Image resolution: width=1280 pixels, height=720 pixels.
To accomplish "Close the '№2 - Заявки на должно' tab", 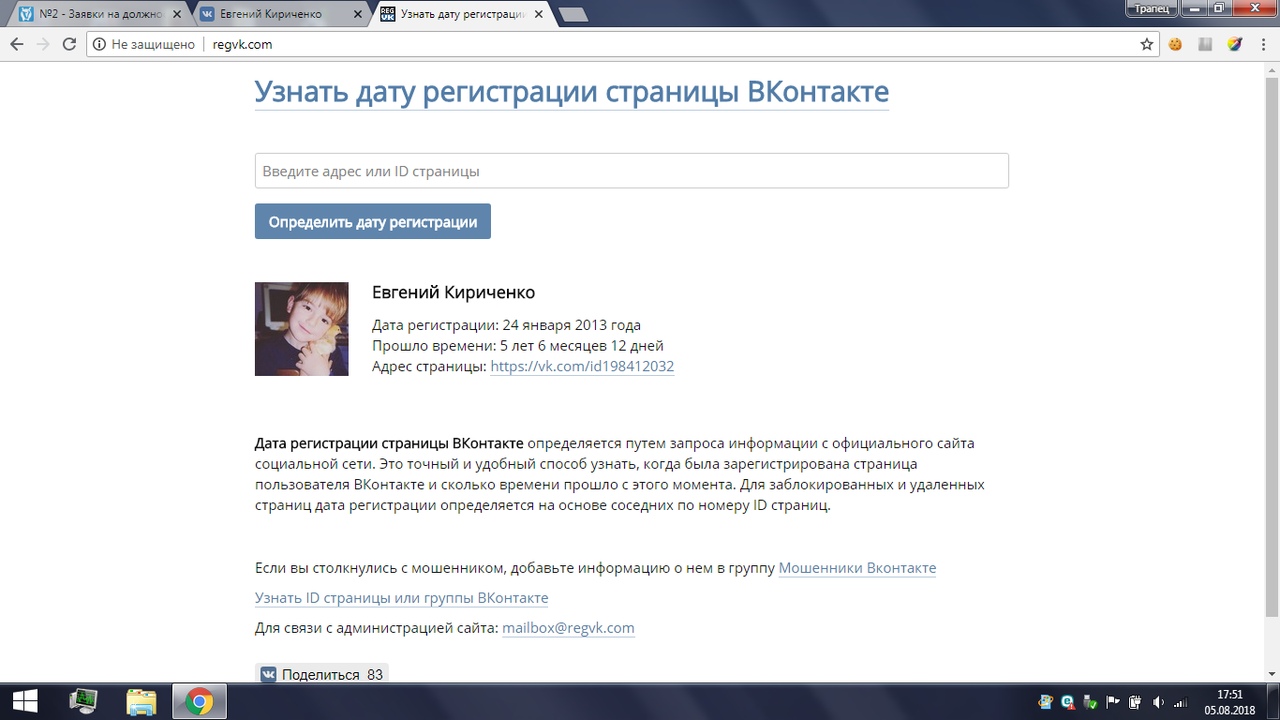I will 177,15.
